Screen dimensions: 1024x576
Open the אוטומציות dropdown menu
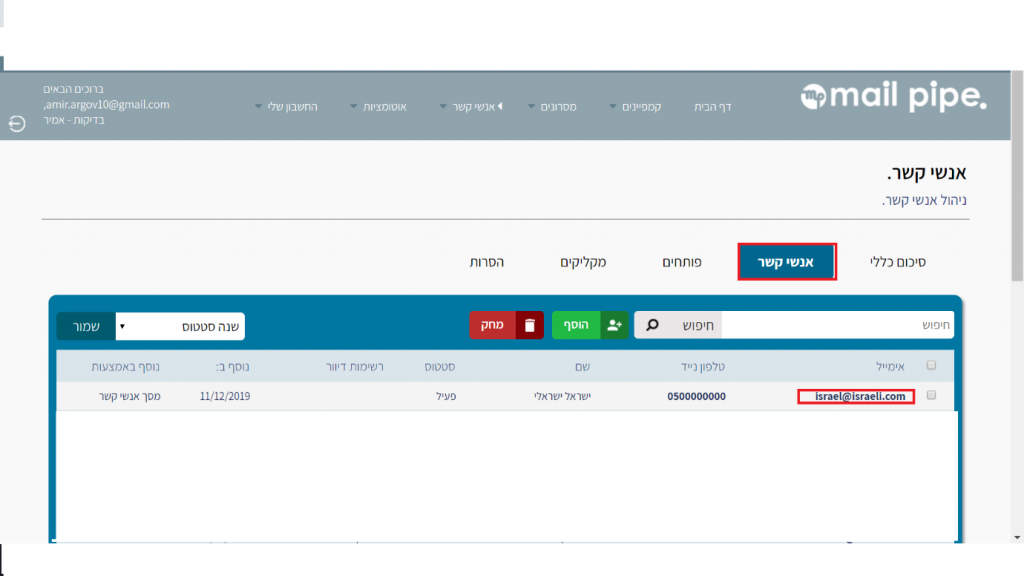pyautogui.click(x=378, y=106)
